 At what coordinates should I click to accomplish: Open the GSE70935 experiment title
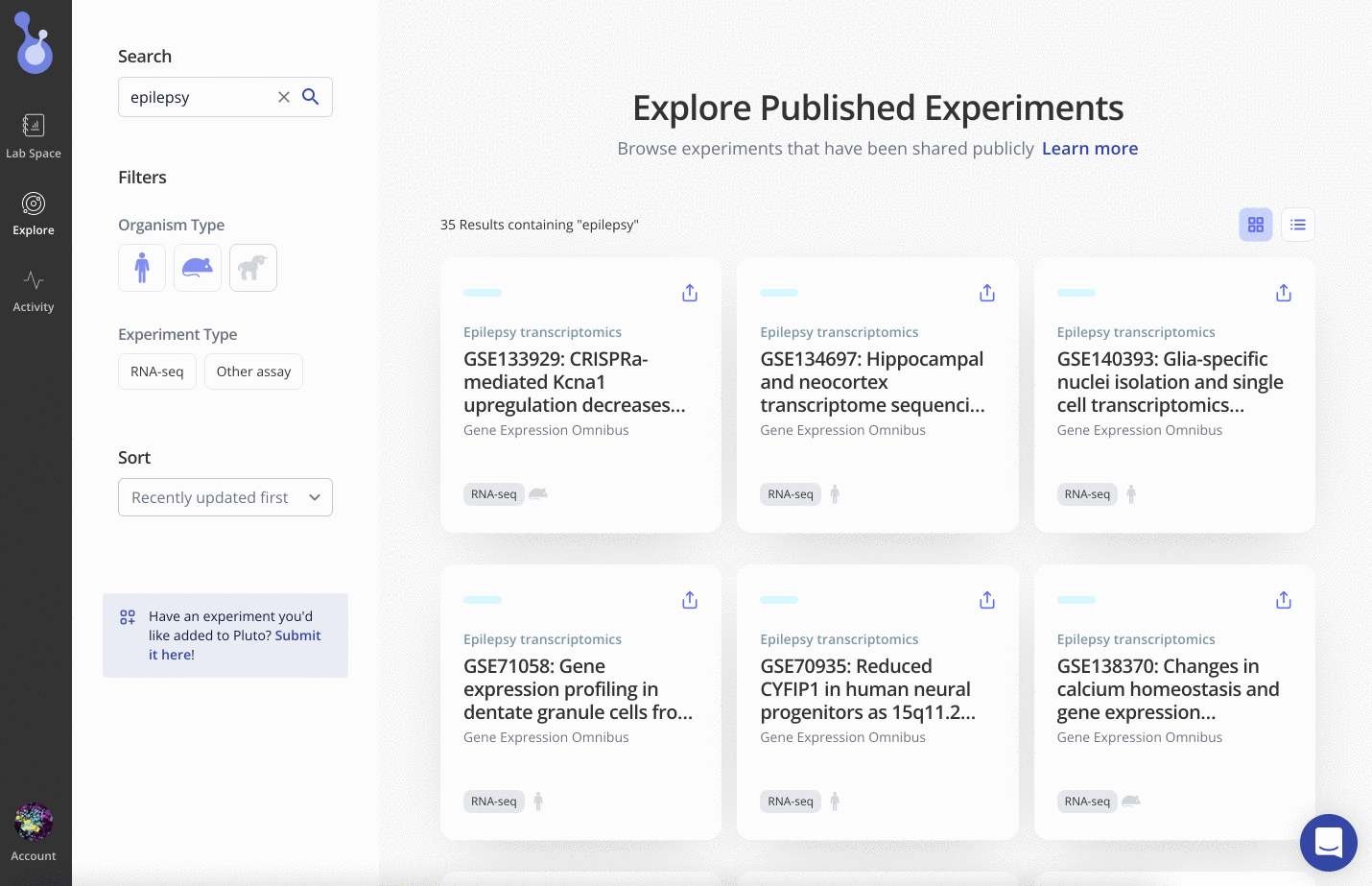coord(866,689)
